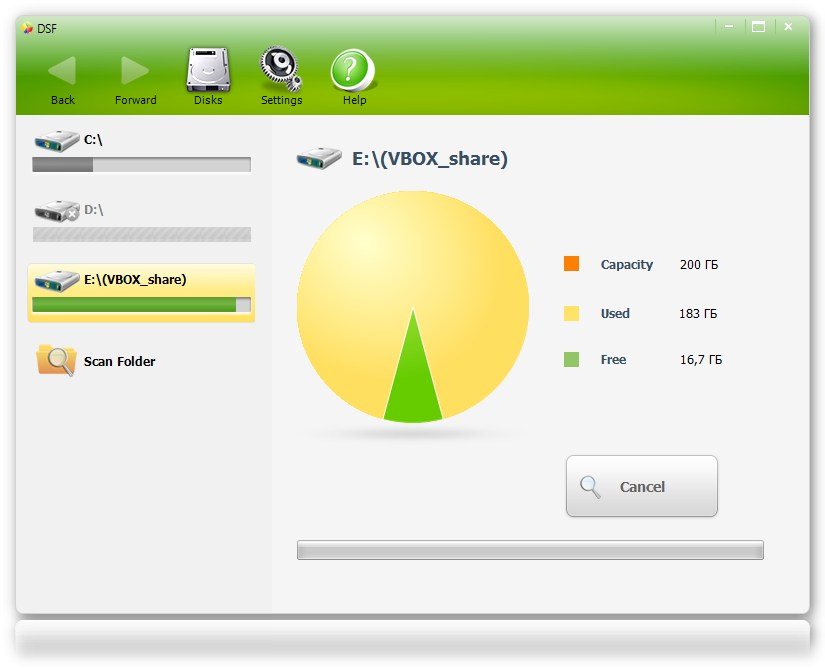Viewport: 825px width, 670px height.
Task: Open the Help question mark icon
Action: click(354, 70)
